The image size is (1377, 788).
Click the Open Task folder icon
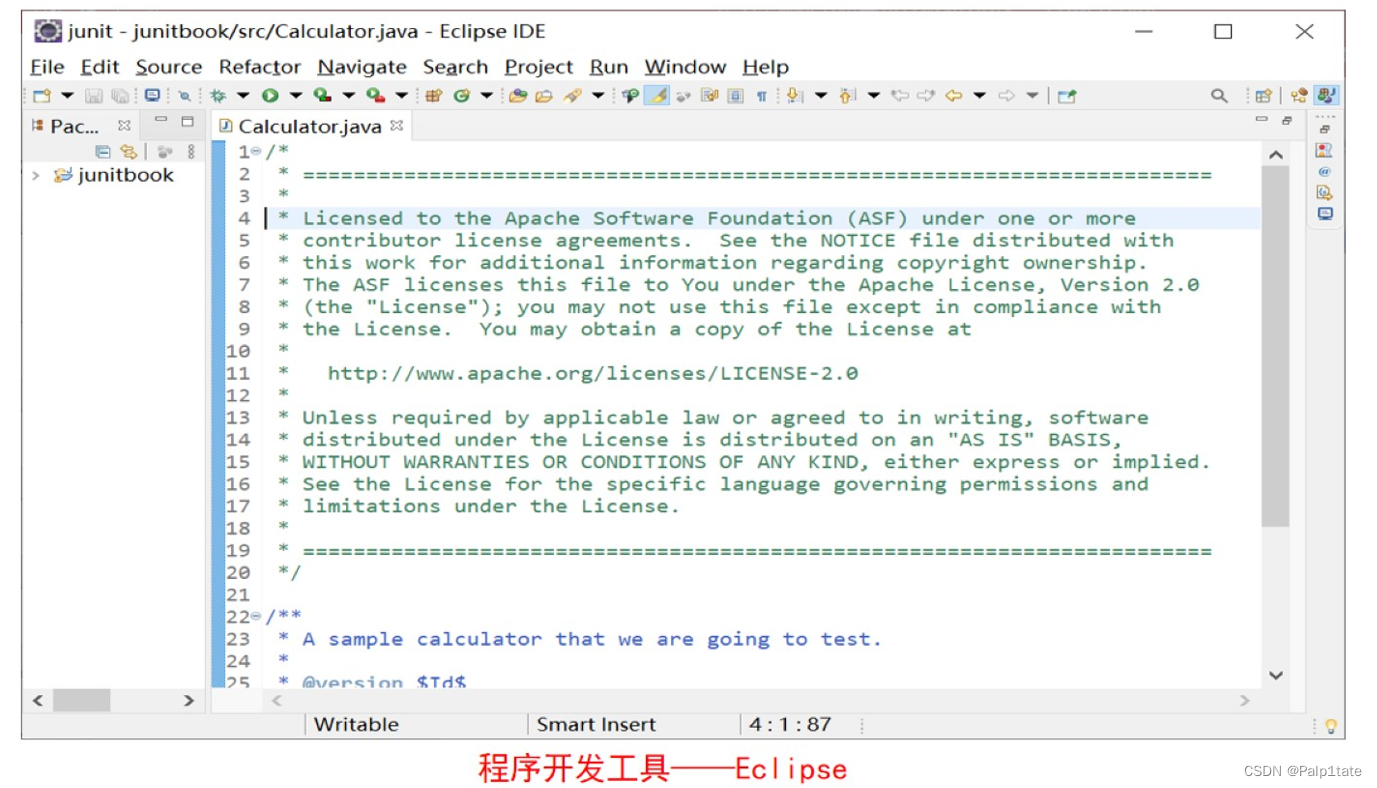(x=544, y=96)
